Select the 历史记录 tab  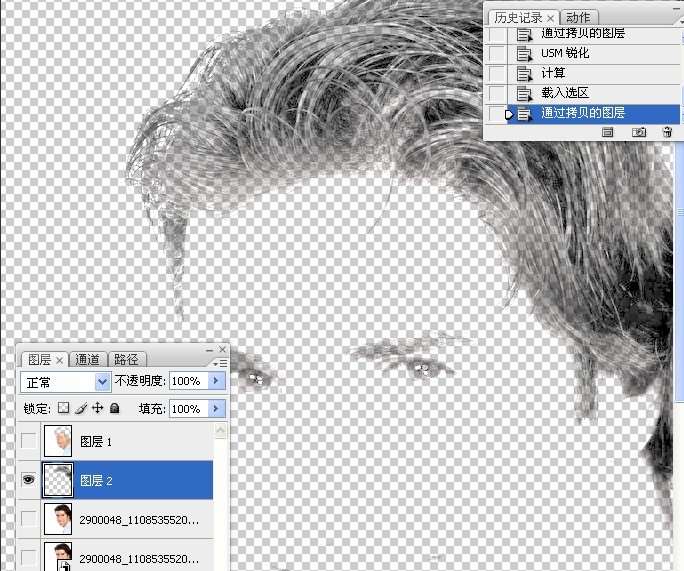(x=518, y=18)
